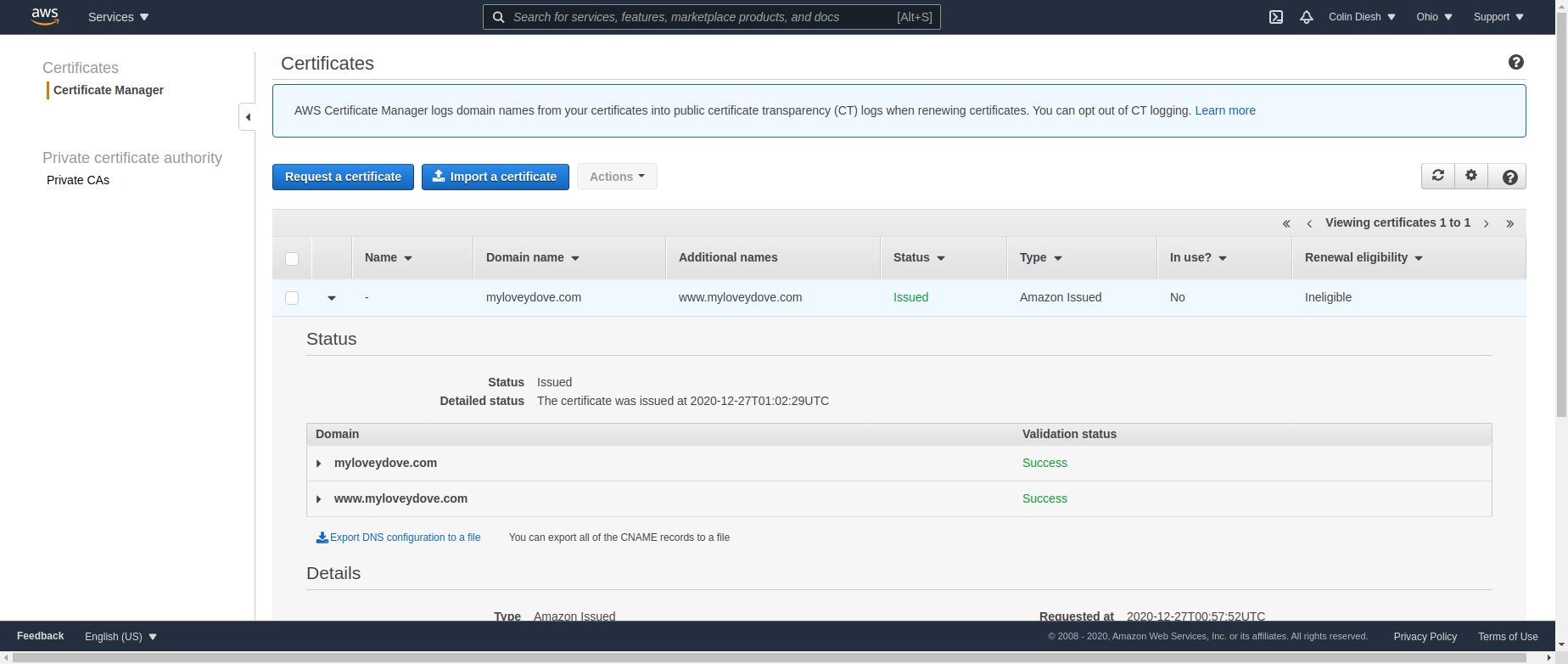
Task: Open Certificate Manager in sidebar
Action: [x=109, y=90]
